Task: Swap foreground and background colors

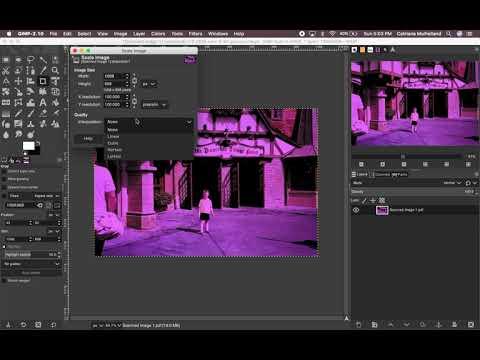Action: coord(38,144)
